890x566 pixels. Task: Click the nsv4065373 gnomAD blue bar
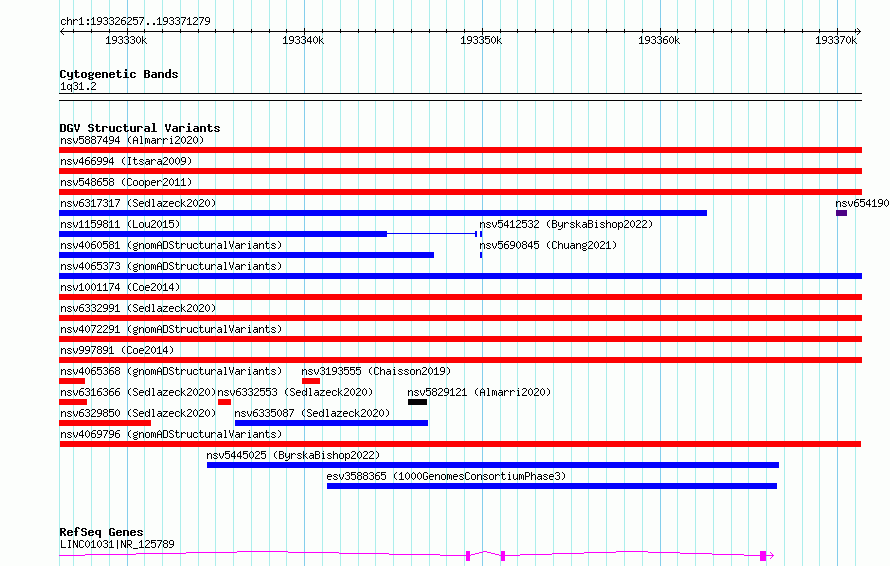pos(460,276)
